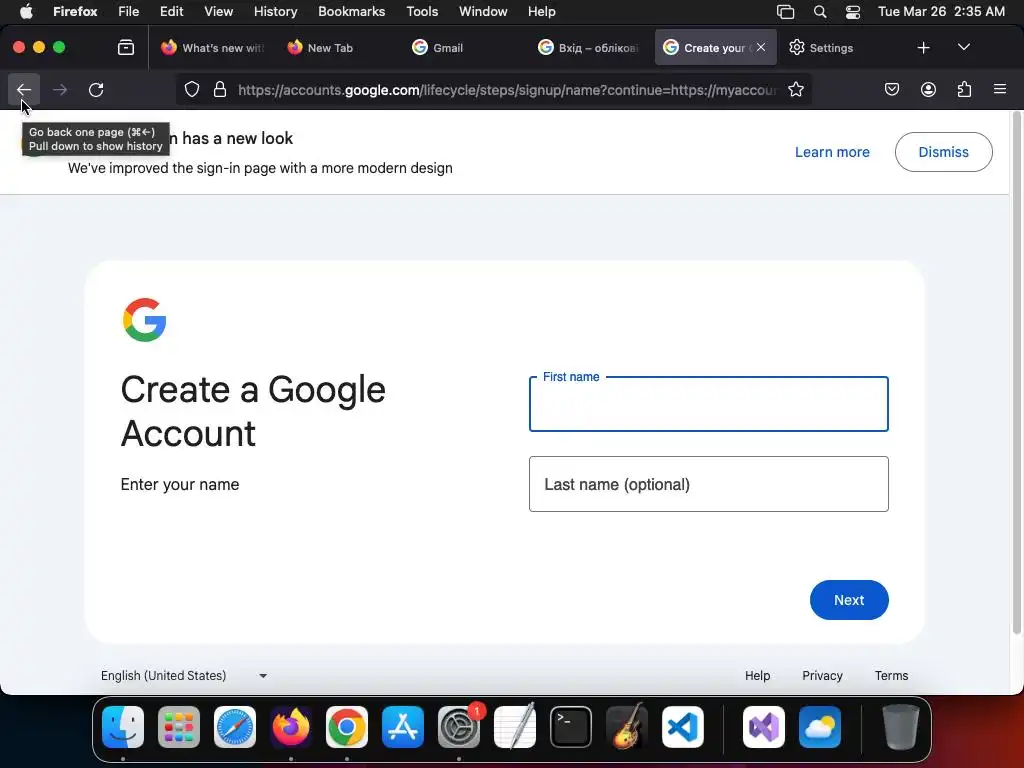Open the Edit menu
The image size is (1024, 768).
pyautogui.click(x=171, y=11)
